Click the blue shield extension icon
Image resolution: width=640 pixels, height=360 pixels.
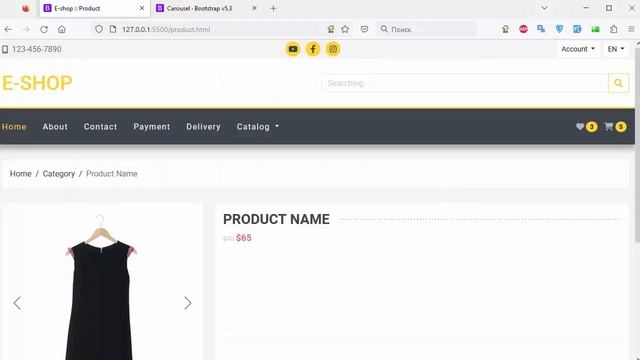click(559, 29)
